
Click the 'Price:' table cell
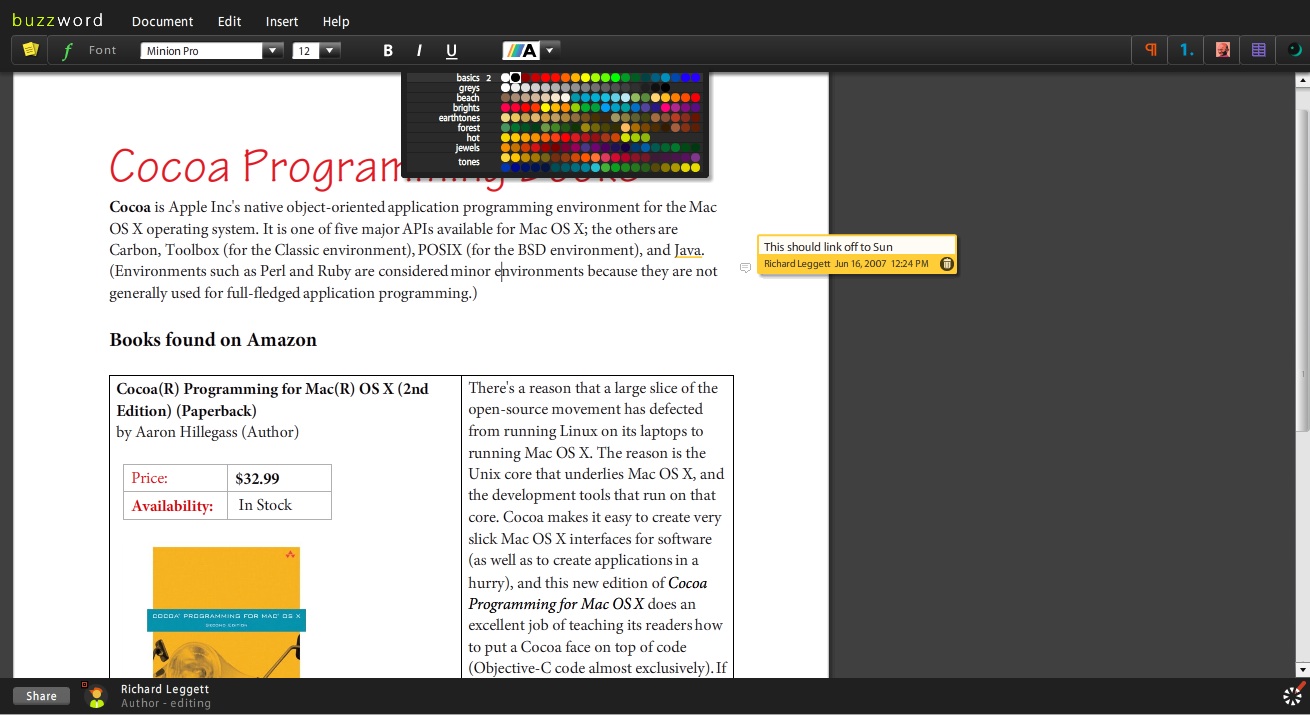(x=175, y=478)
